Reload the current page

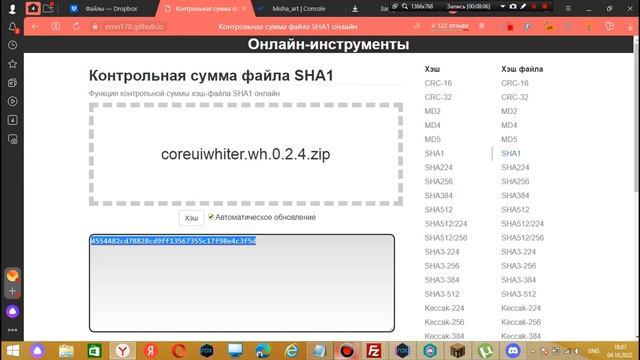(x=76, y=27)
